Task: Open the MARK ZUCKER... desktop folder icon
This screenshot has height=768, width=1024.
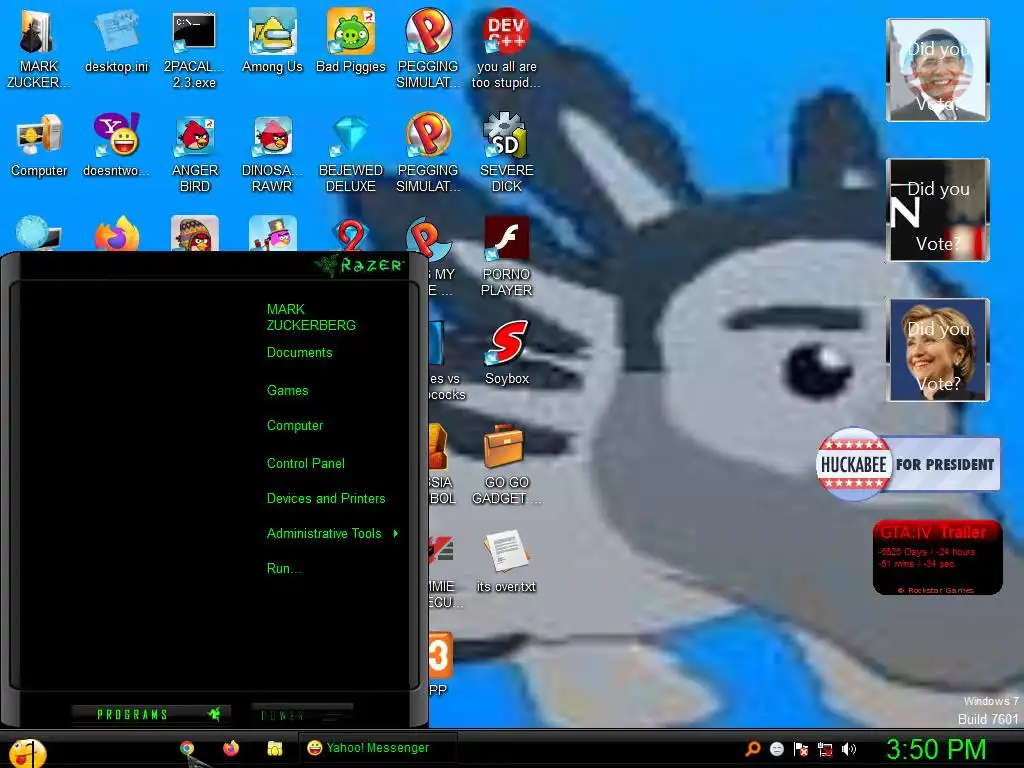Action: tap(37, 47)
